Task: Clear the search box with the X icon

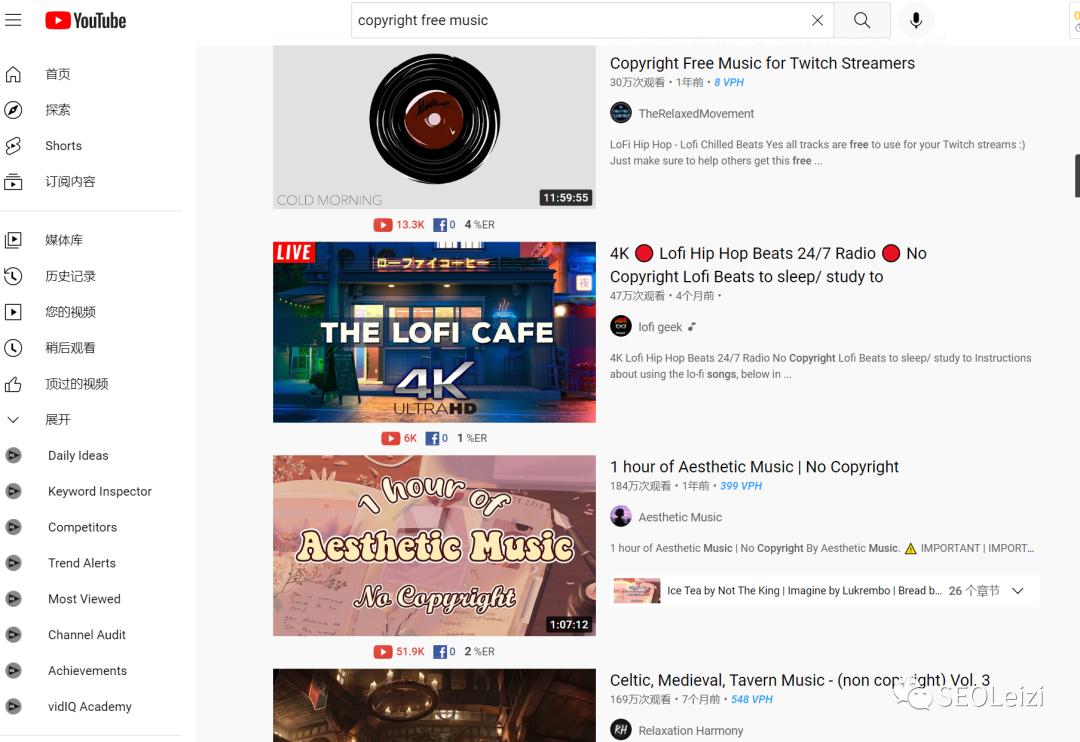Action: (817, 20)
